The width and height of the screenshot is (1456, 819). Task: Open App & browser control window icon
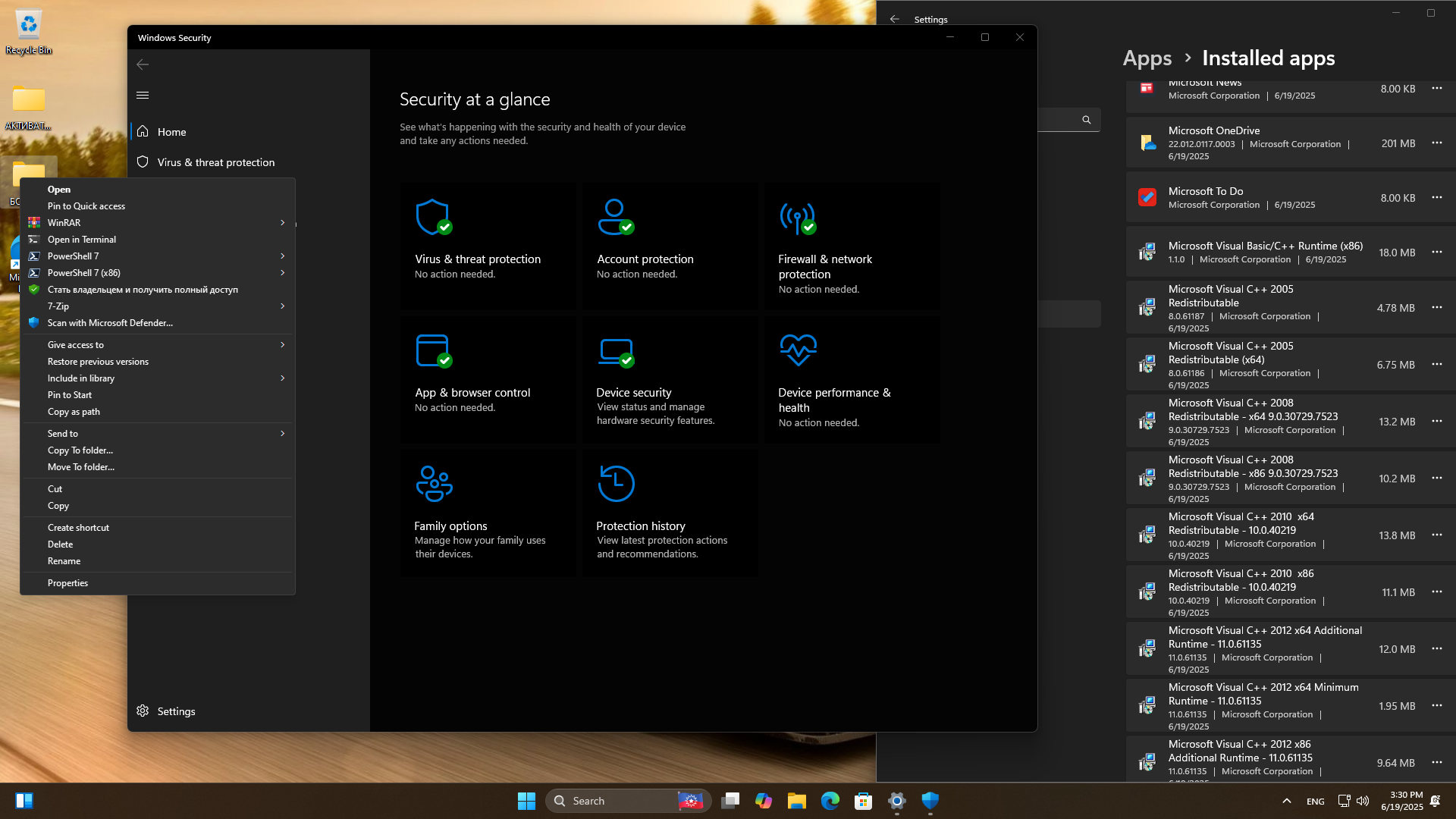(434, 351)
